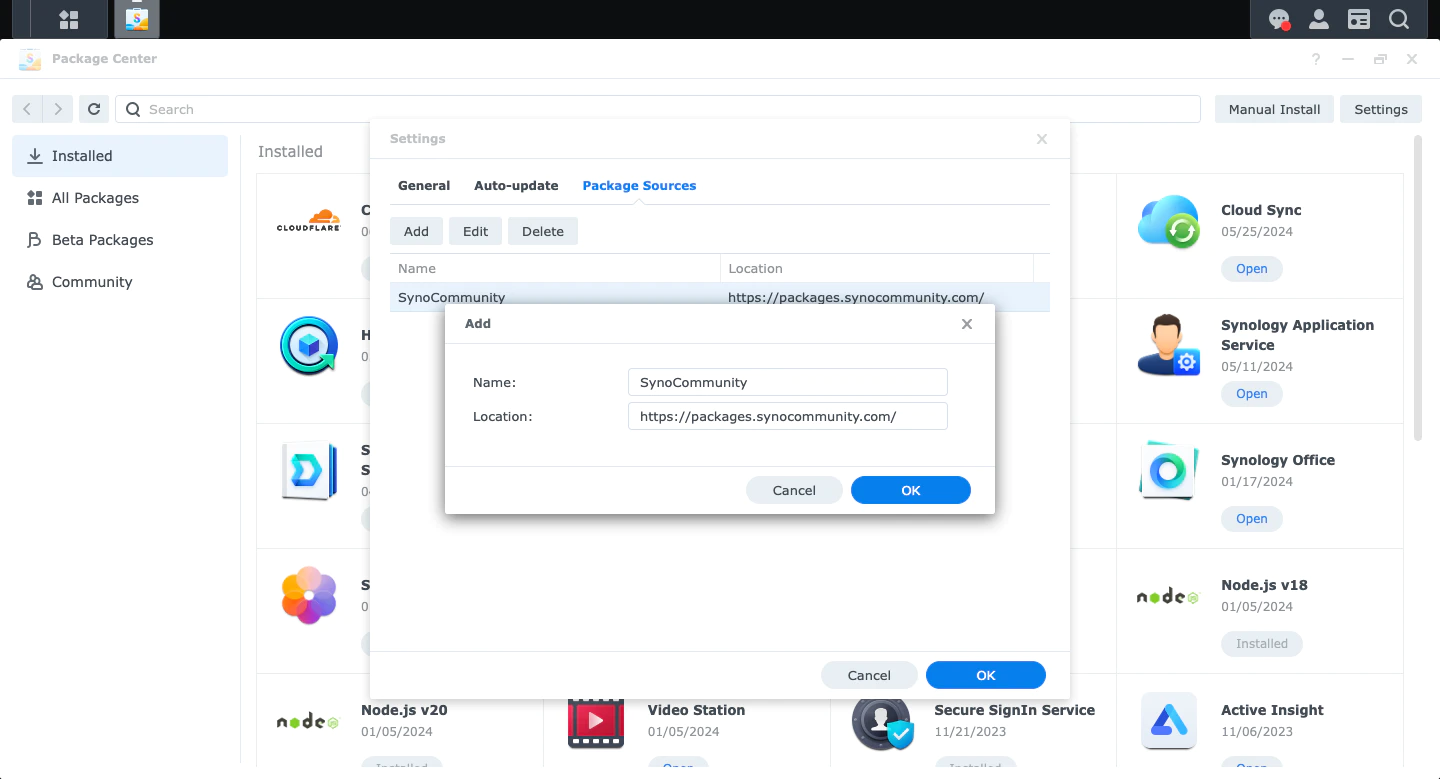Confirm the Add dialog with OK

pyautogui.click(x=911, y=490)
